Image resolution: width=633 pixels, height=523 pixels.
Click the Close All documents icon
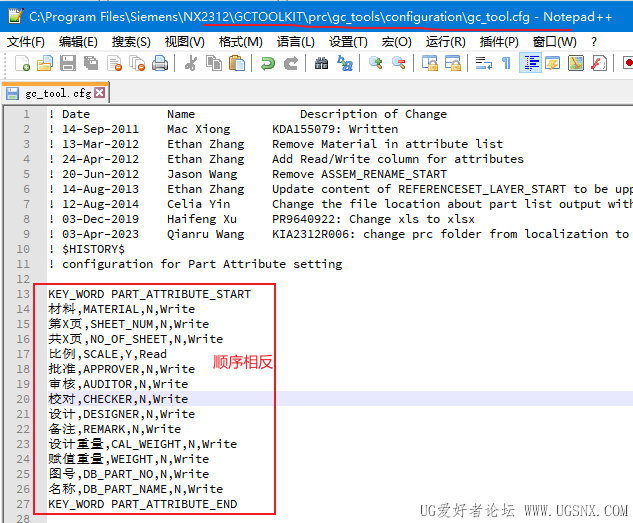pos(137,63)
